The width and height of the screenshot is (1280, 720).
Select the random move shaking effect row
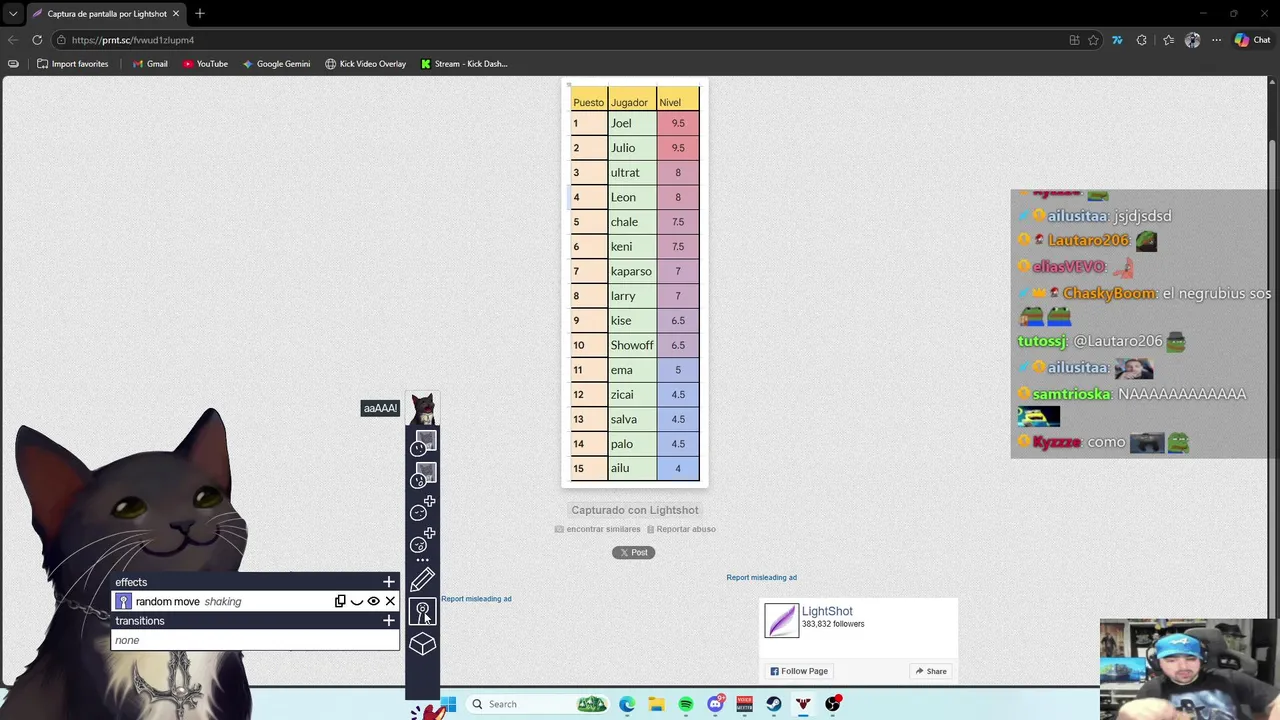pos(255,601)
